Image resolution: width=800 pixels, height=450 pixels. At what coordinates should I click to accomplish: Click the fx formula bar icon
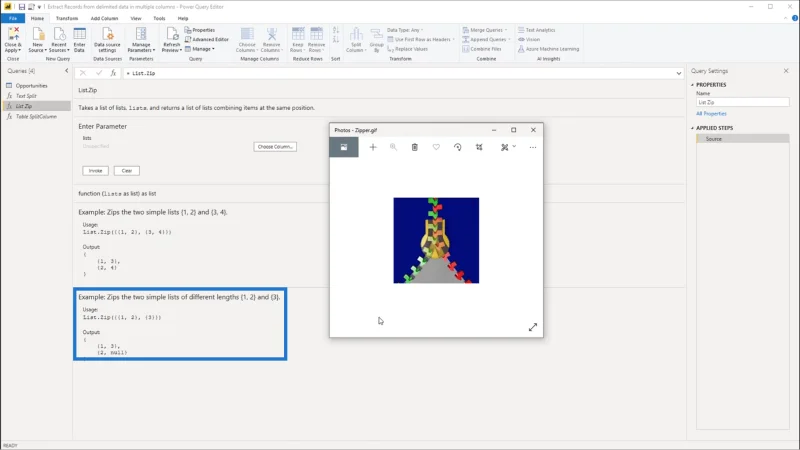[x=113, y=73]
